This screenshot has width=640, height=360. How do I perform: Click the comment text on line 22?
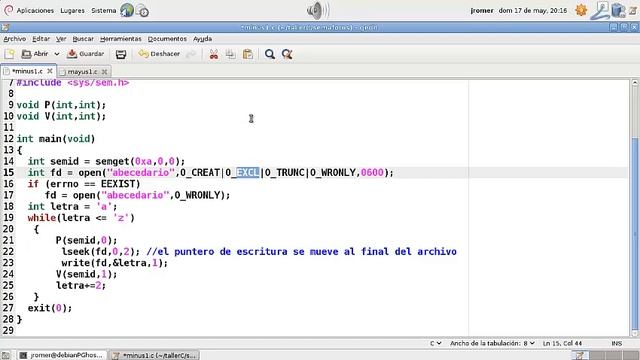tap(301, 251)
